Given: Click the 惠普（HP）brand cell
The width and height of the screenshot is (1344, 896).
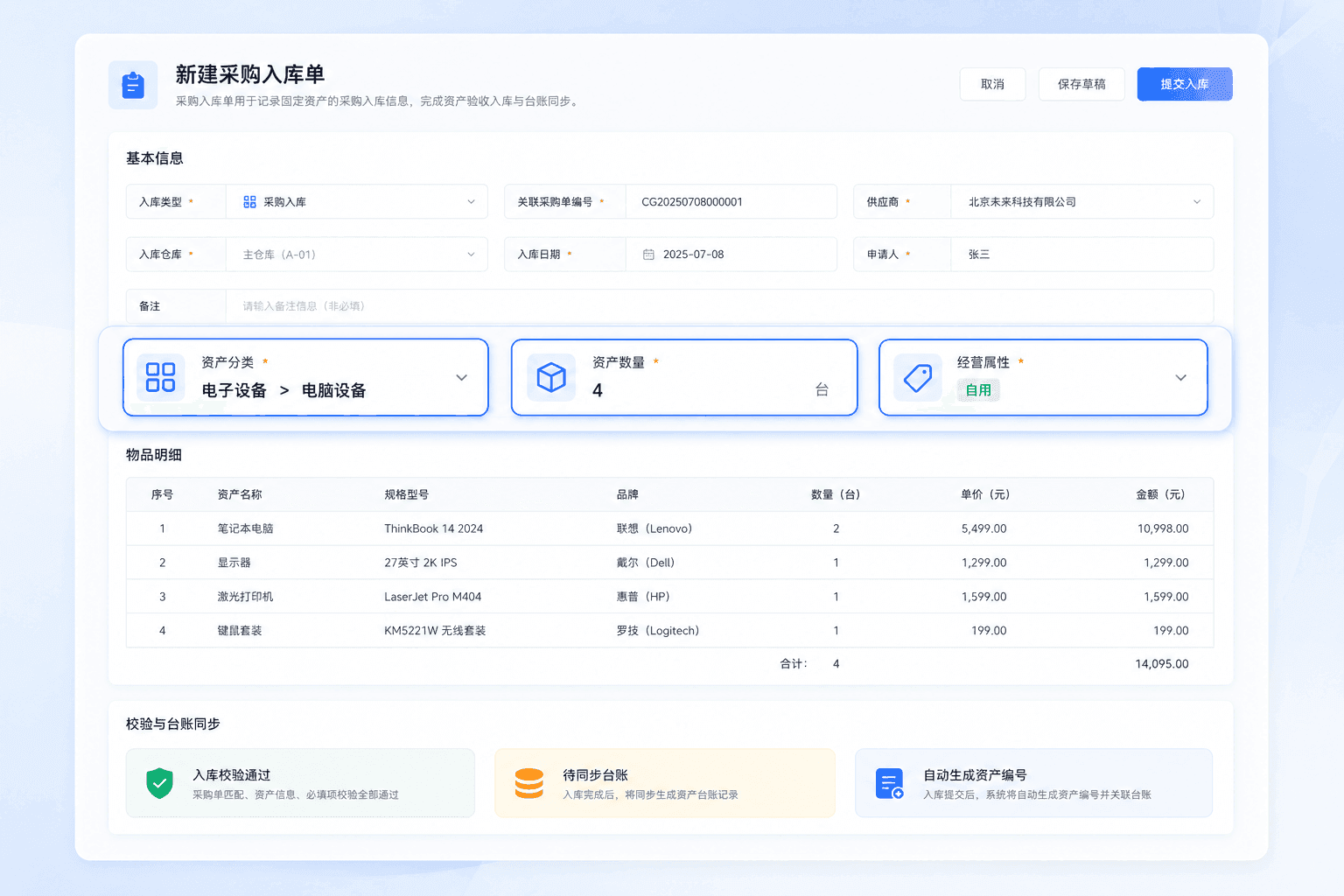Looking at the screenshot, I should tap(643, 597).
